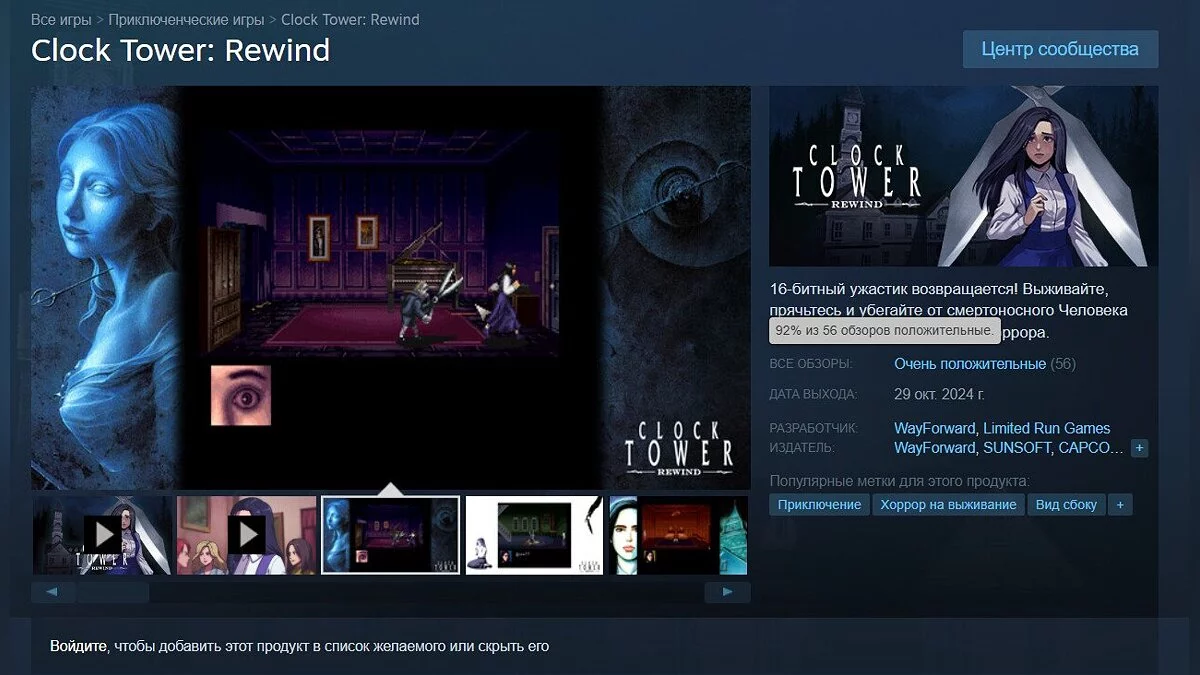Select the white-background screenshot thumbnail

pos(534,535)
